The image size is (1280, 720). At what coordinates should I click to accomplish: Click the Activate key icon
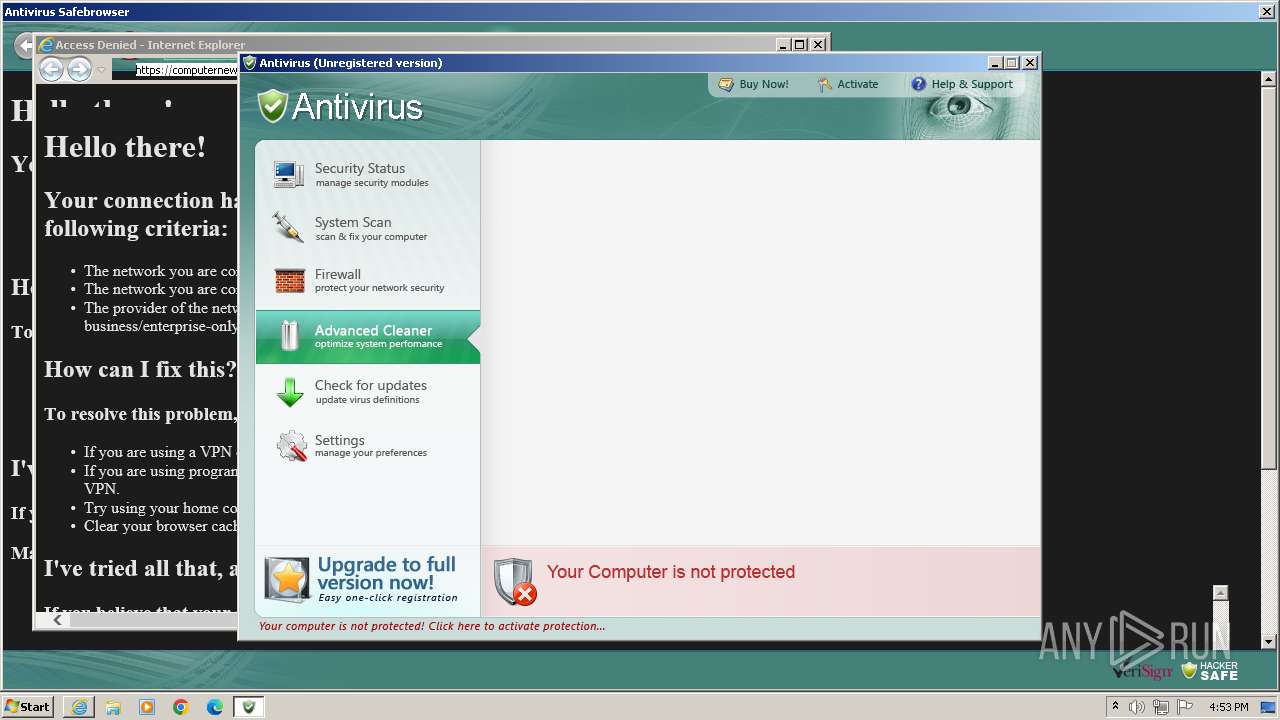[824, 84]
